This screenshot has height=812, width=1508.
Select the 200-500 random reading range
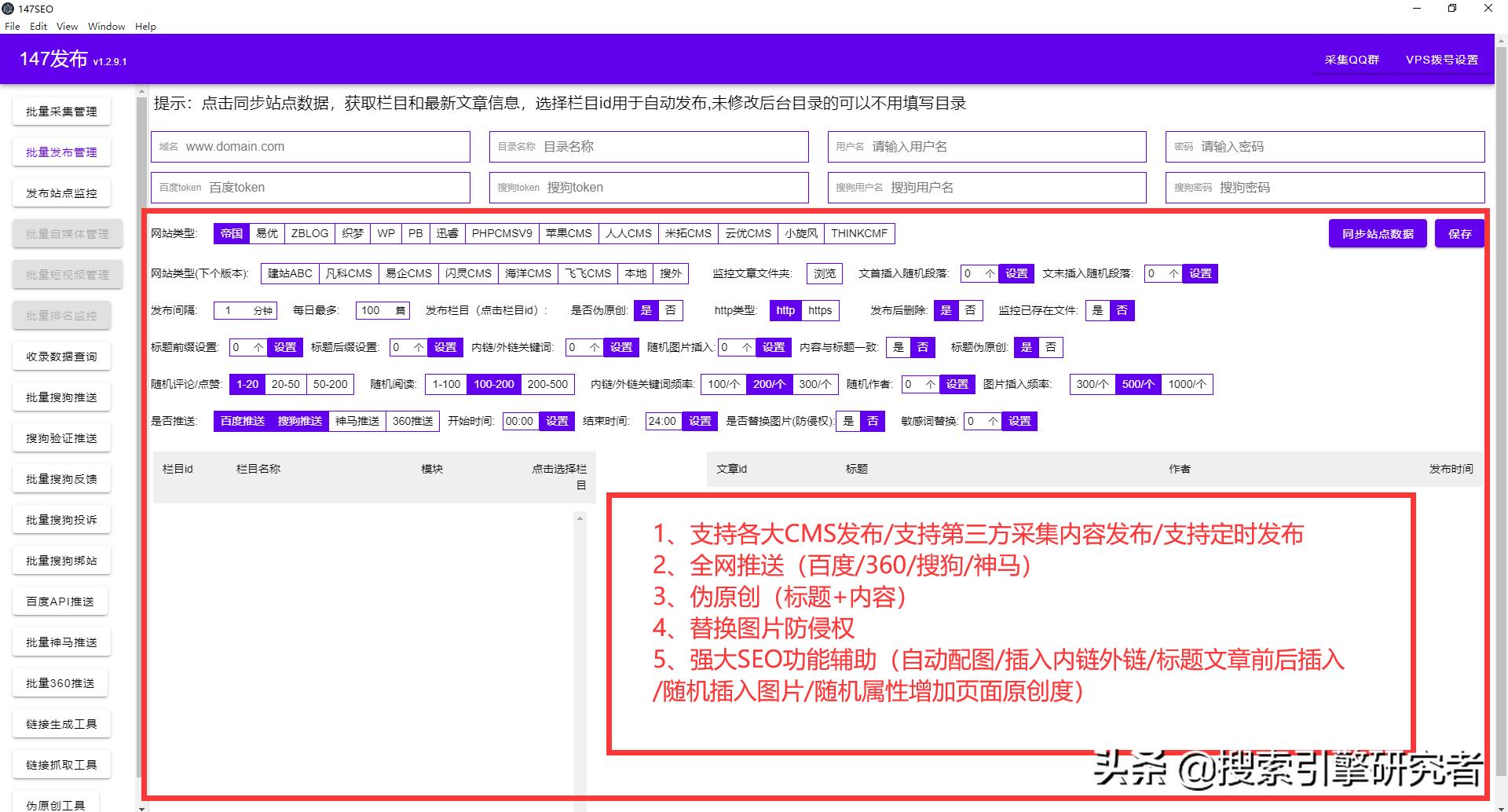(x=547, y=384)
